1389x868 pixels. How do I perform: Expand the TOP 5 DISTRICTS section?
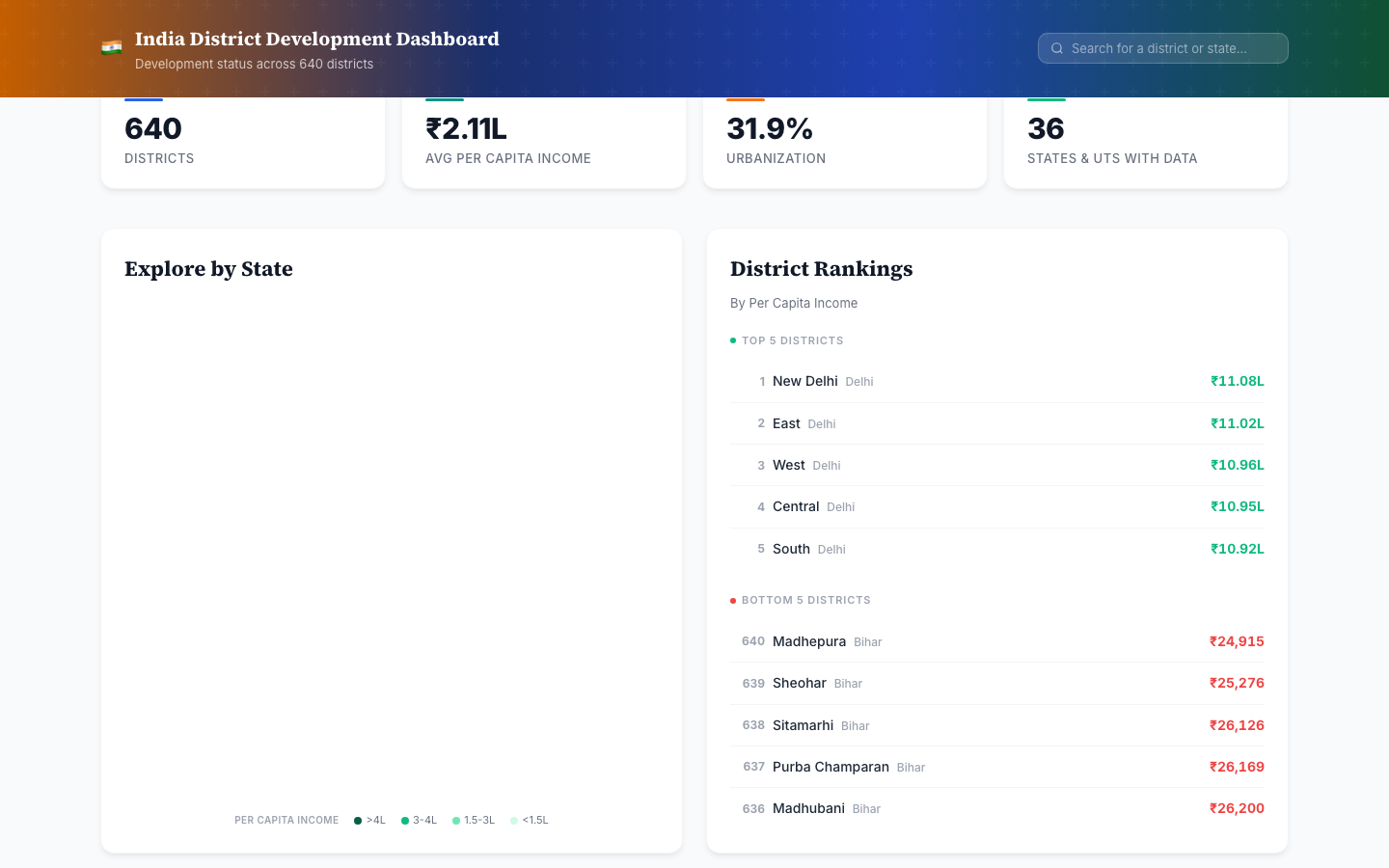coord(793,340)
